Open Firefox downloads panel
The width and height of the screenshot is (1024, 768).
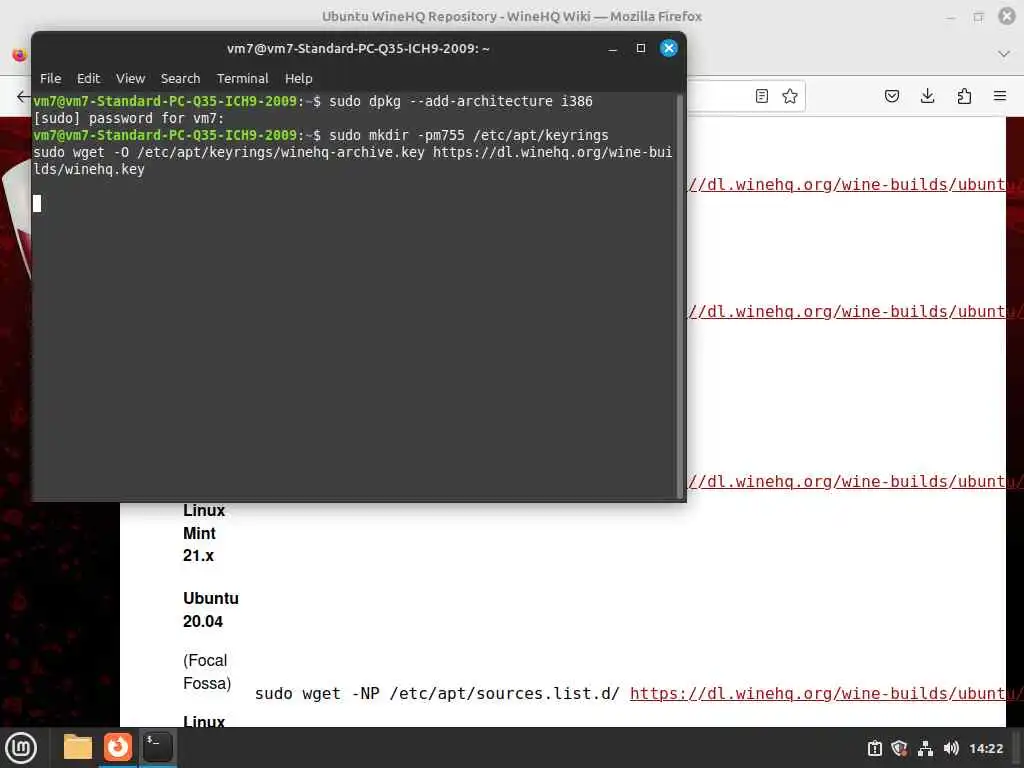click(x=927, y=96)
